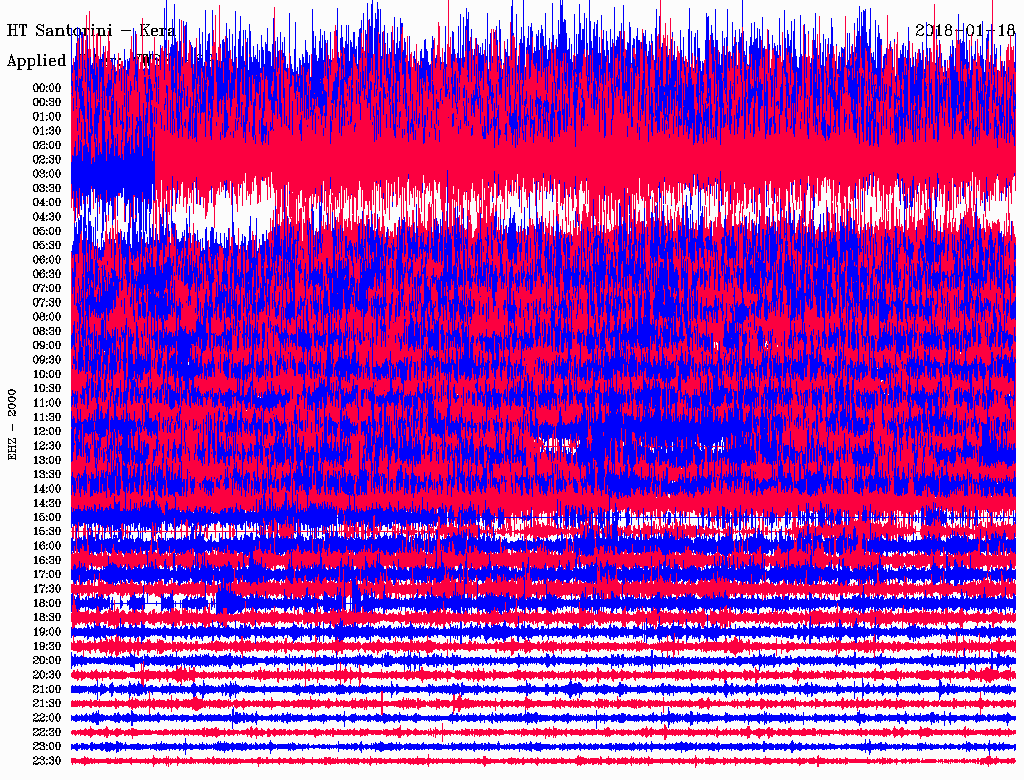Click the '06:00' time label

click(47, 260)
